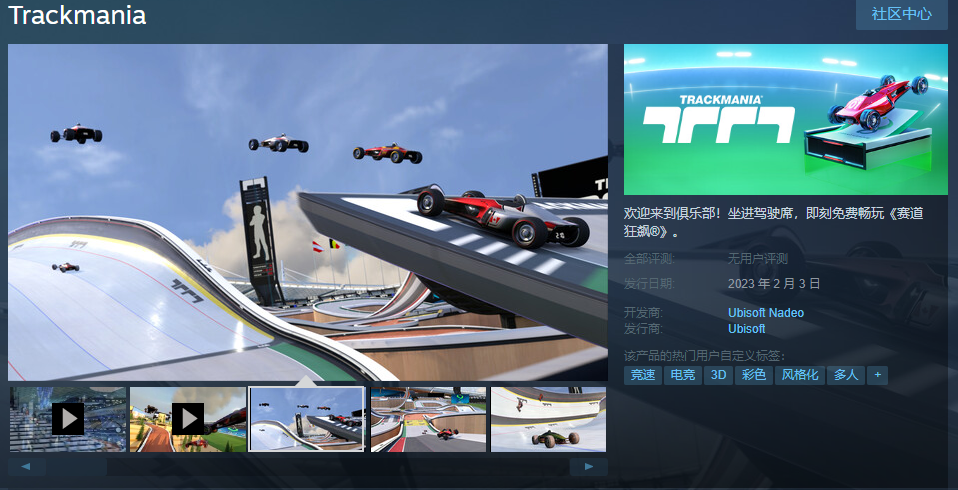Select the 电竞 tag
958x490 pixels.
pos(682,375)
